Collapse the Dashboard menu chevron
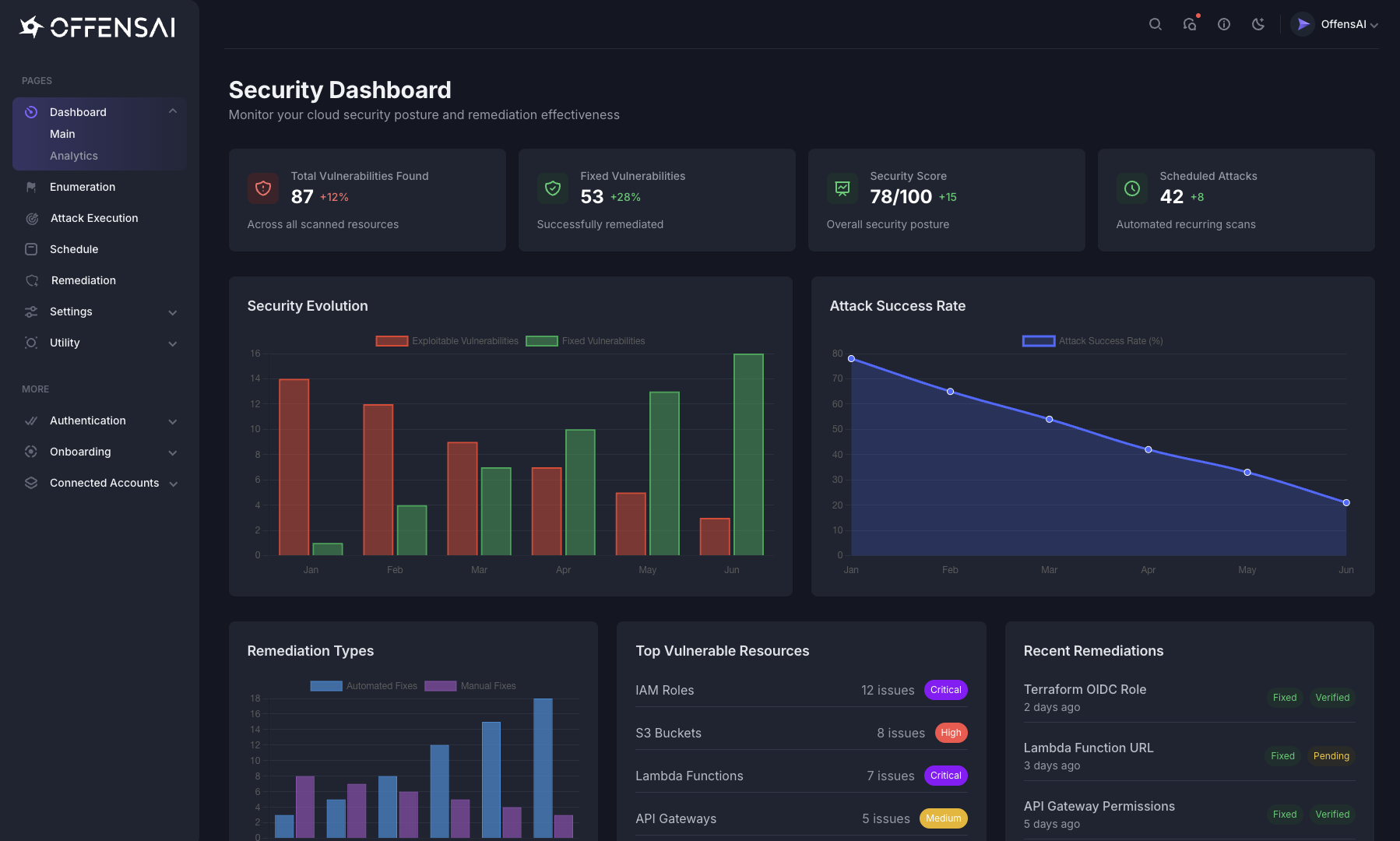This screenshot has height=841, width=1400. 173,111
